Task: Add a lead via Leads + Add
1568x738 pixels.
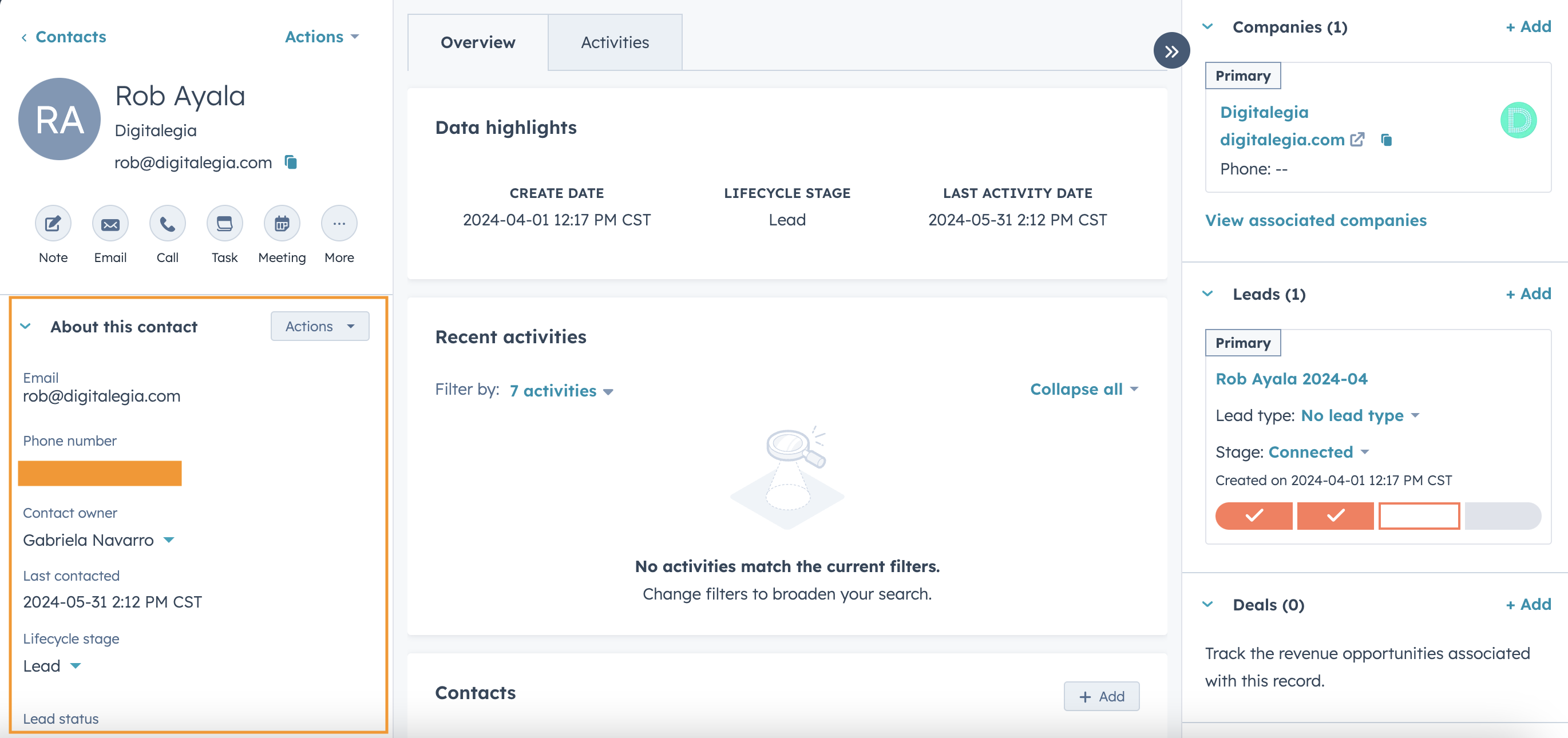Action: [1528, 294]
